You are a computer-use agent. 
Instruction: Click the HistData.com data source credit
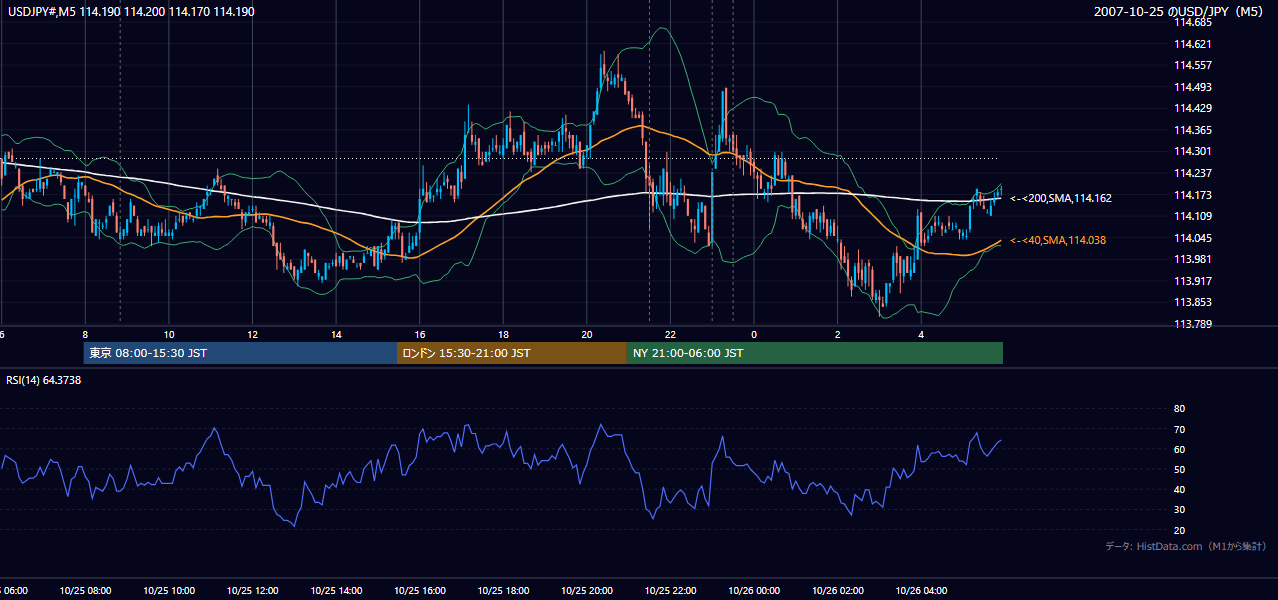click(x=1185, y=546)
